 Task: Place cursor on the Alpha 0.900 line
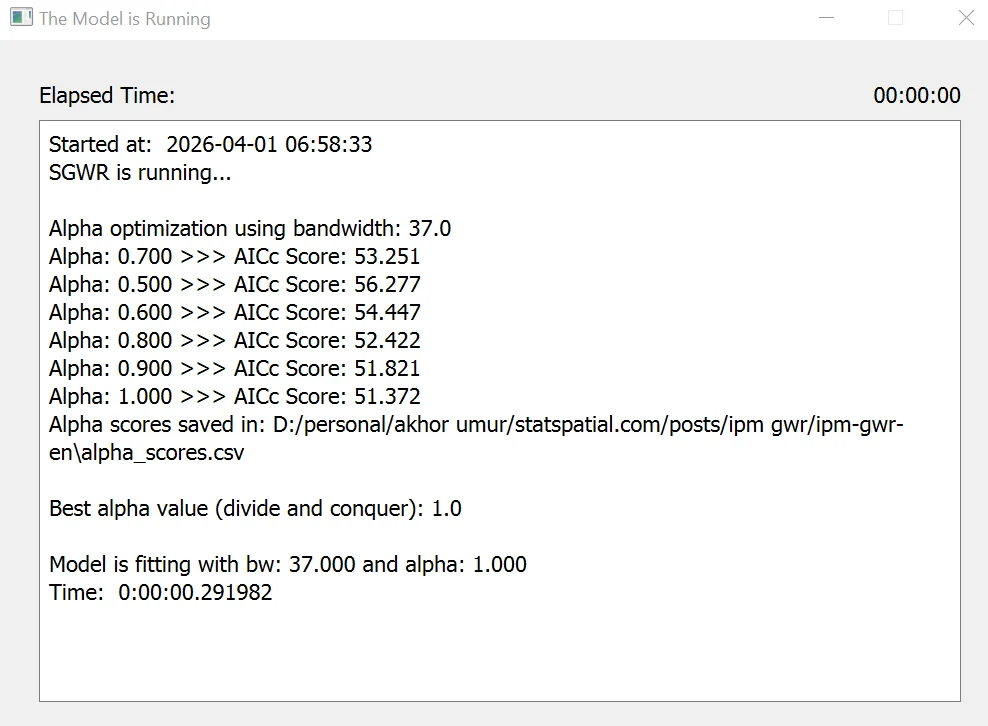click(234, 369)
